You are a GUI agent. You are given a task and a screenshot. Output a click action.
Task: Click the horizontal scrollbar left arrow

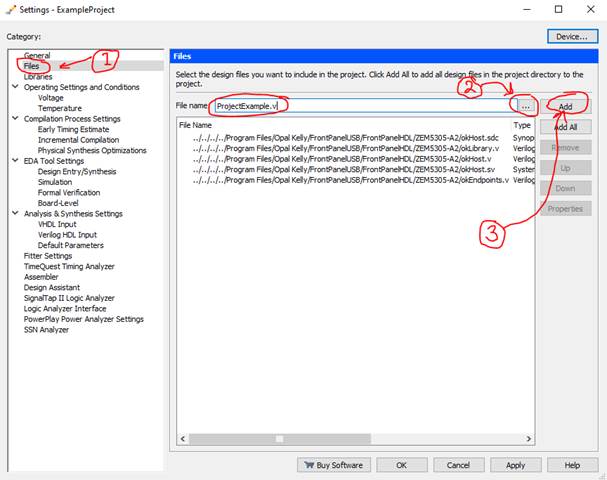click(183, 439)
